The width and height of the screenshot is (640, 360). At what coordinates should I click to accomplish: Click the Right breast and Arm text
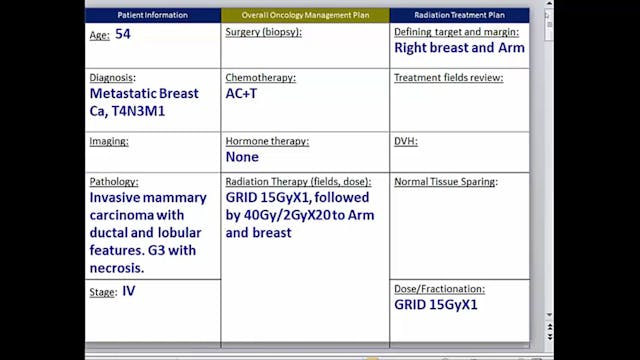tap(459, 48)
